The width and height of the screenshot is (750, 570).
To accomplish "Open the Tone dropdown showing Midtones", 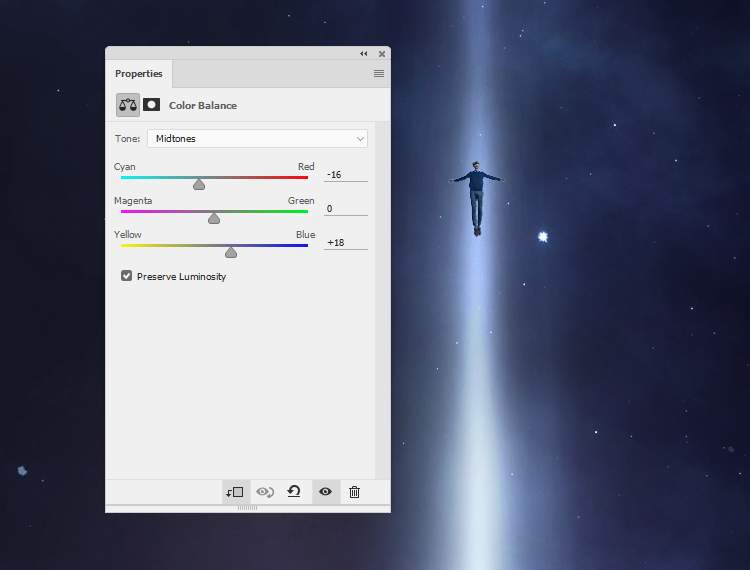I will click(x=257, y=139).
